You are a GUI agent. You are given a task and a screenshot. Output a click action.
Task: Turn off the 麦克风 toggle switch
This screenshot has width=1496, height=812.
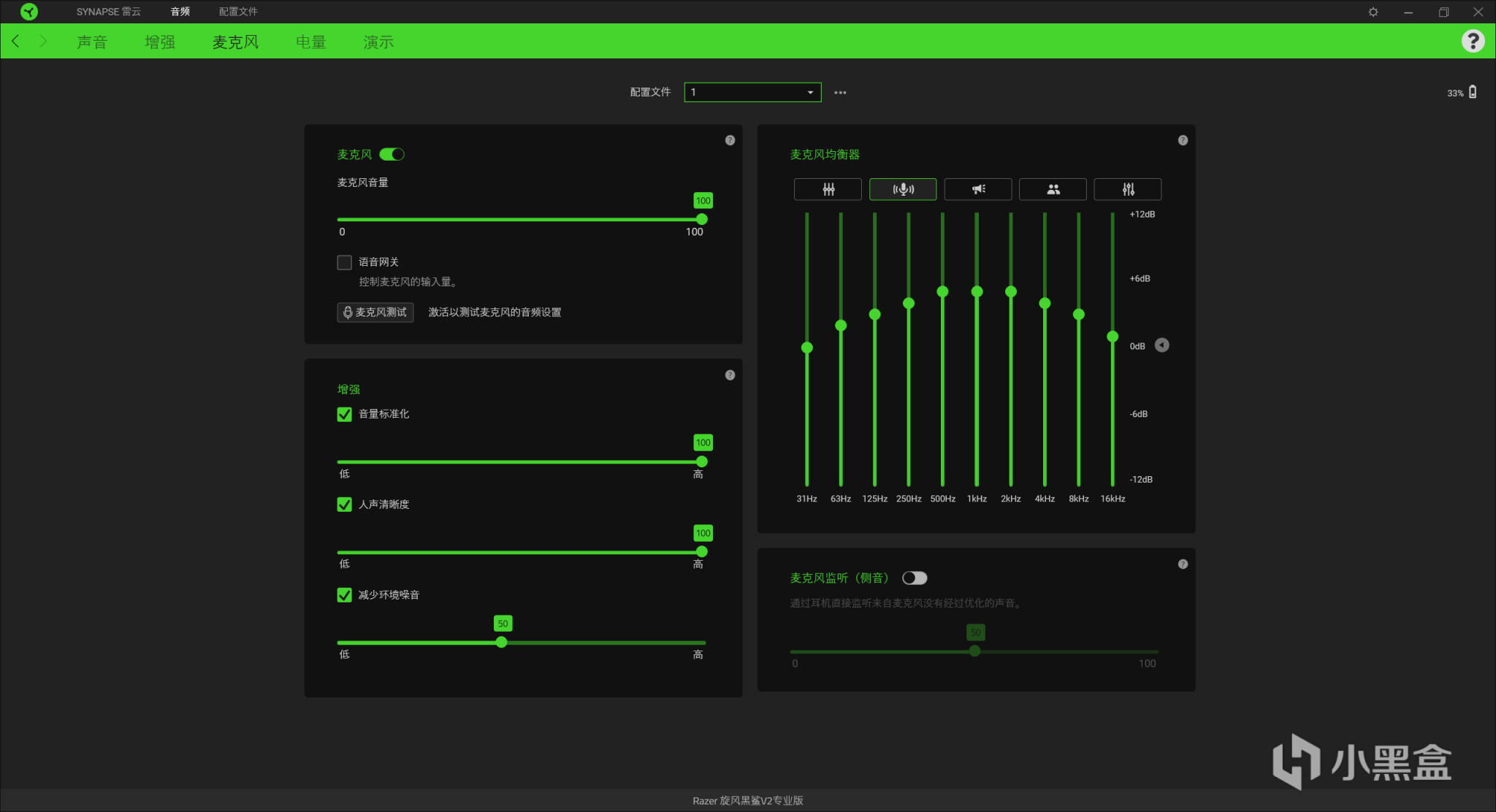pos(392,154)
